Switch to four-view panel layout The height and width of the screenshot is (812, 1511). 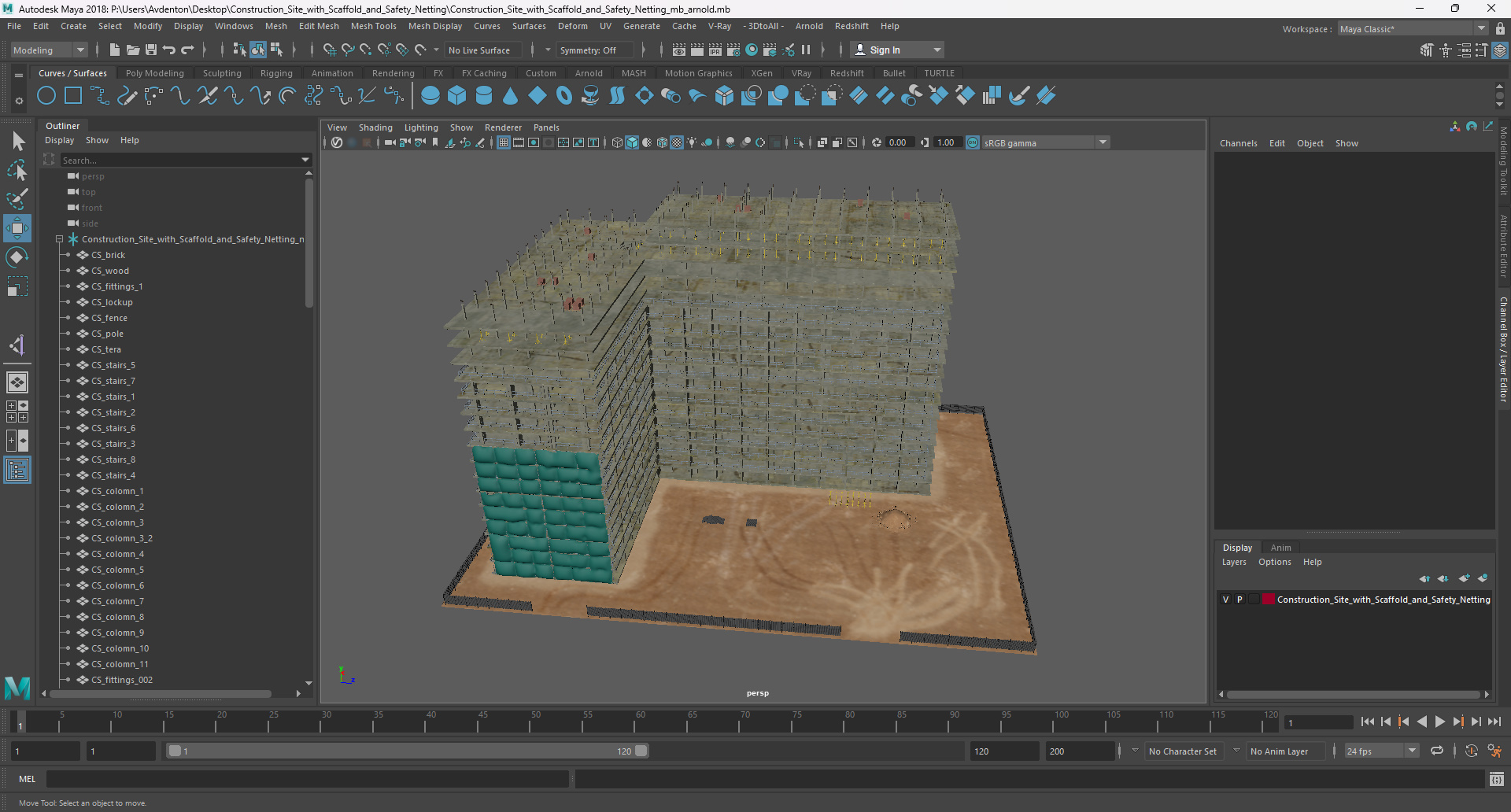17,412
